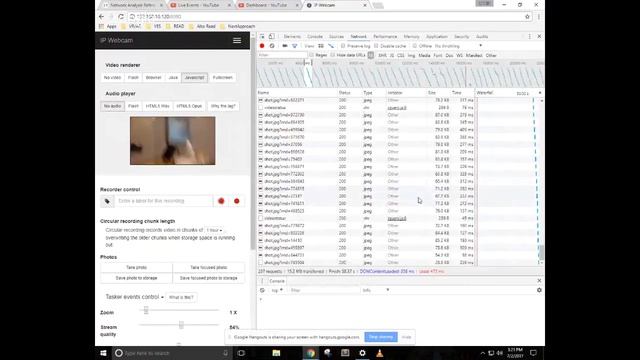The height and width of the screenshot is (360, 640).
Task: Toggle the network overview view icon
Action: [x=331, y=46]
